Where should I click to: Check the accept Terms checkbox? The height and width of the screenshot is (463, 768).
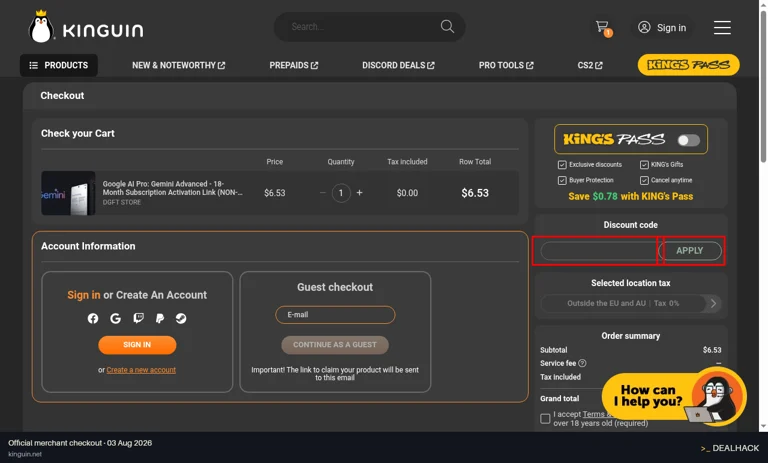[x=545, y=419]
